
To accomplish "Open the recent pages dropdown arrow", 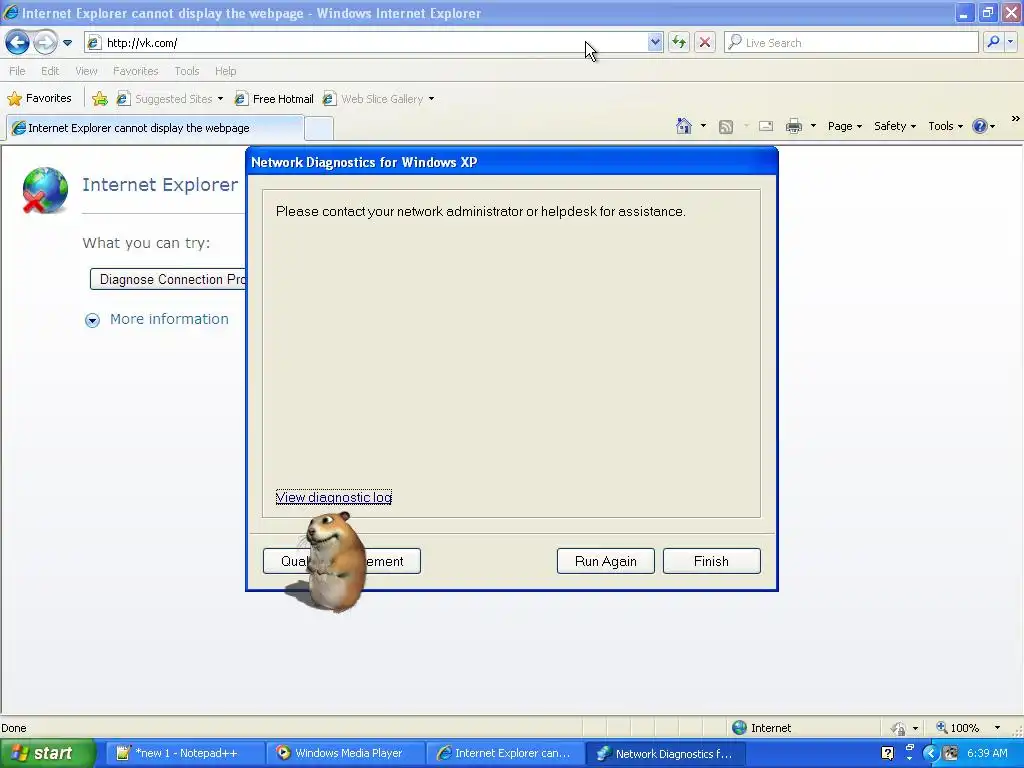I will pyautogui.click(x=67, y=43).
